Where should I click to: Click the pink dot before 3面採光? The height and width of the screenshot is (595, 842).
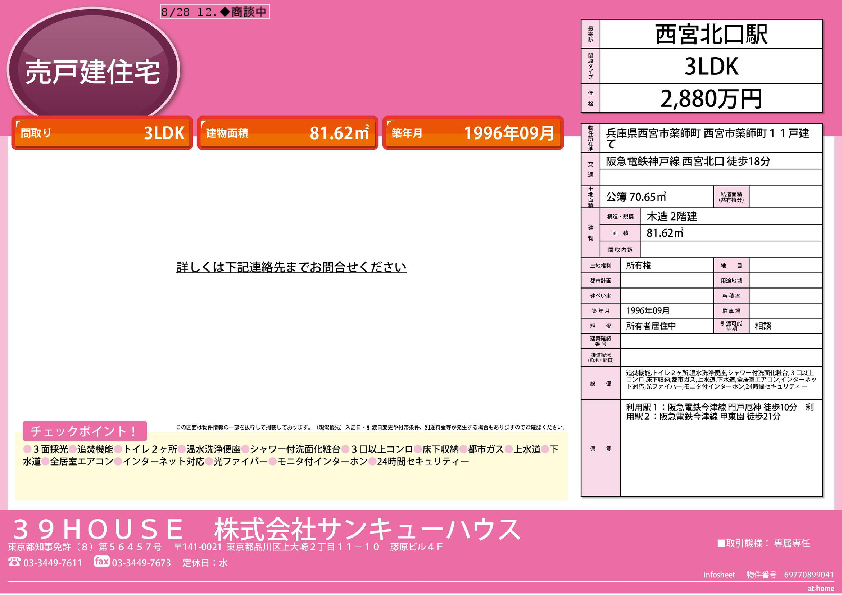[x=26, y=449]
